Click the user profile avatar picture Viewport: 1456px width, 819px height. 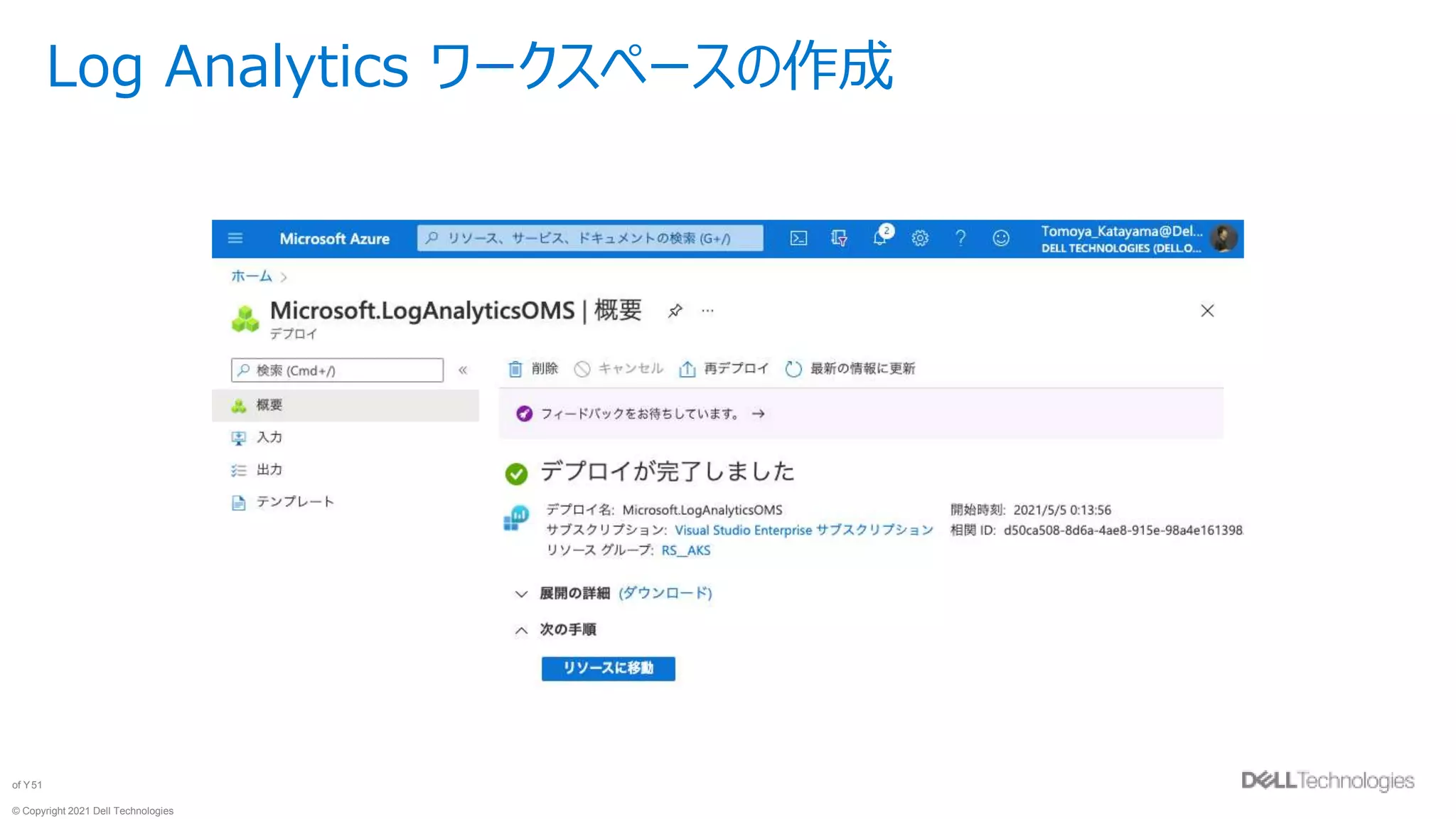coord(1224,238)
